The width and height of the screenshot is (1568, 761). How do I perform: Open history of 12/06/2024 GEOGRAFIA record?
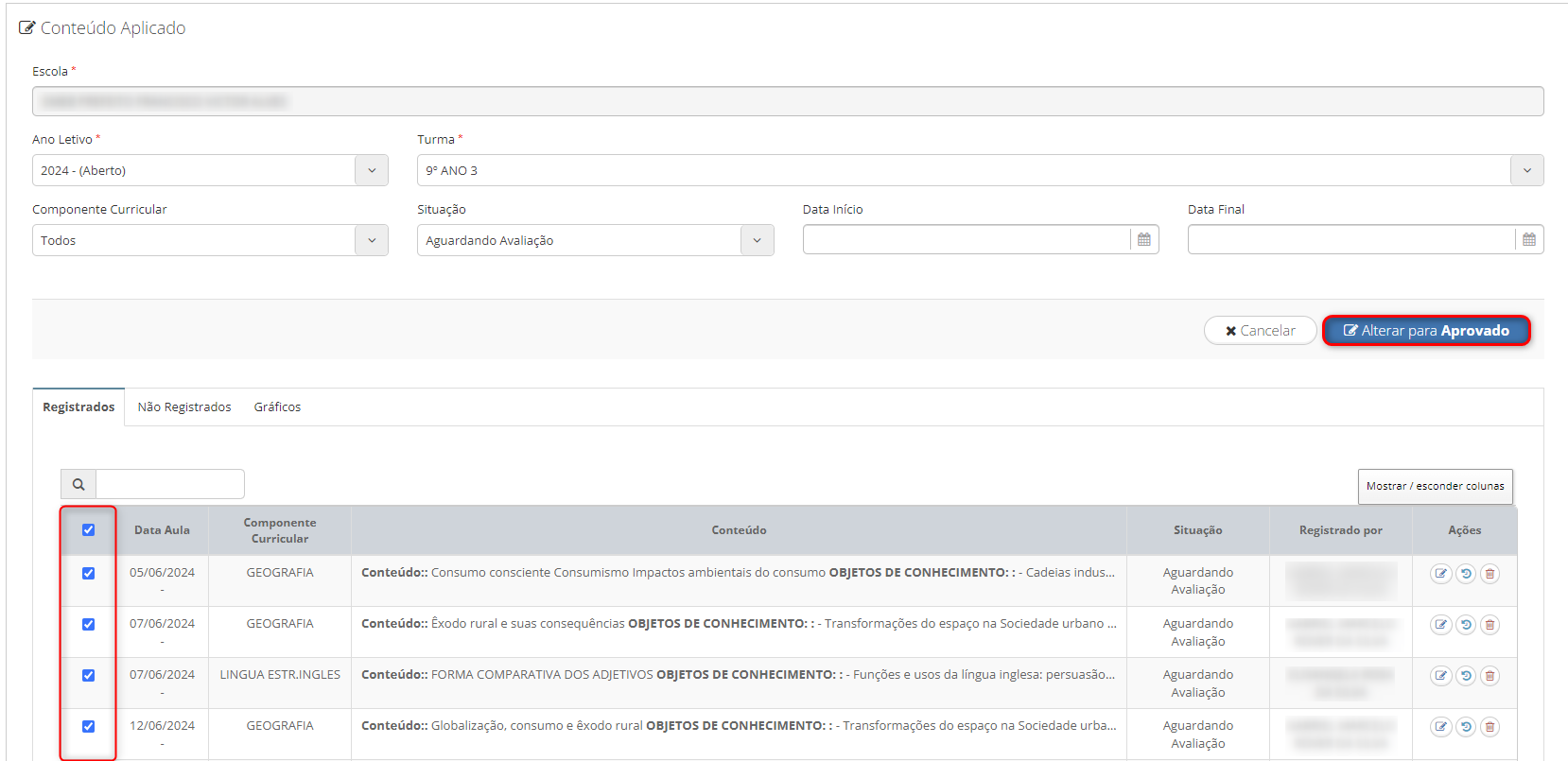[1465, 727]
